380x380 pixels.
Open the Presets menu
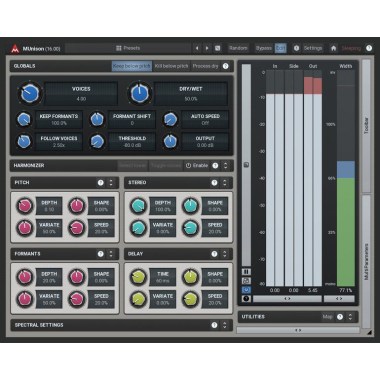[128, 48]
